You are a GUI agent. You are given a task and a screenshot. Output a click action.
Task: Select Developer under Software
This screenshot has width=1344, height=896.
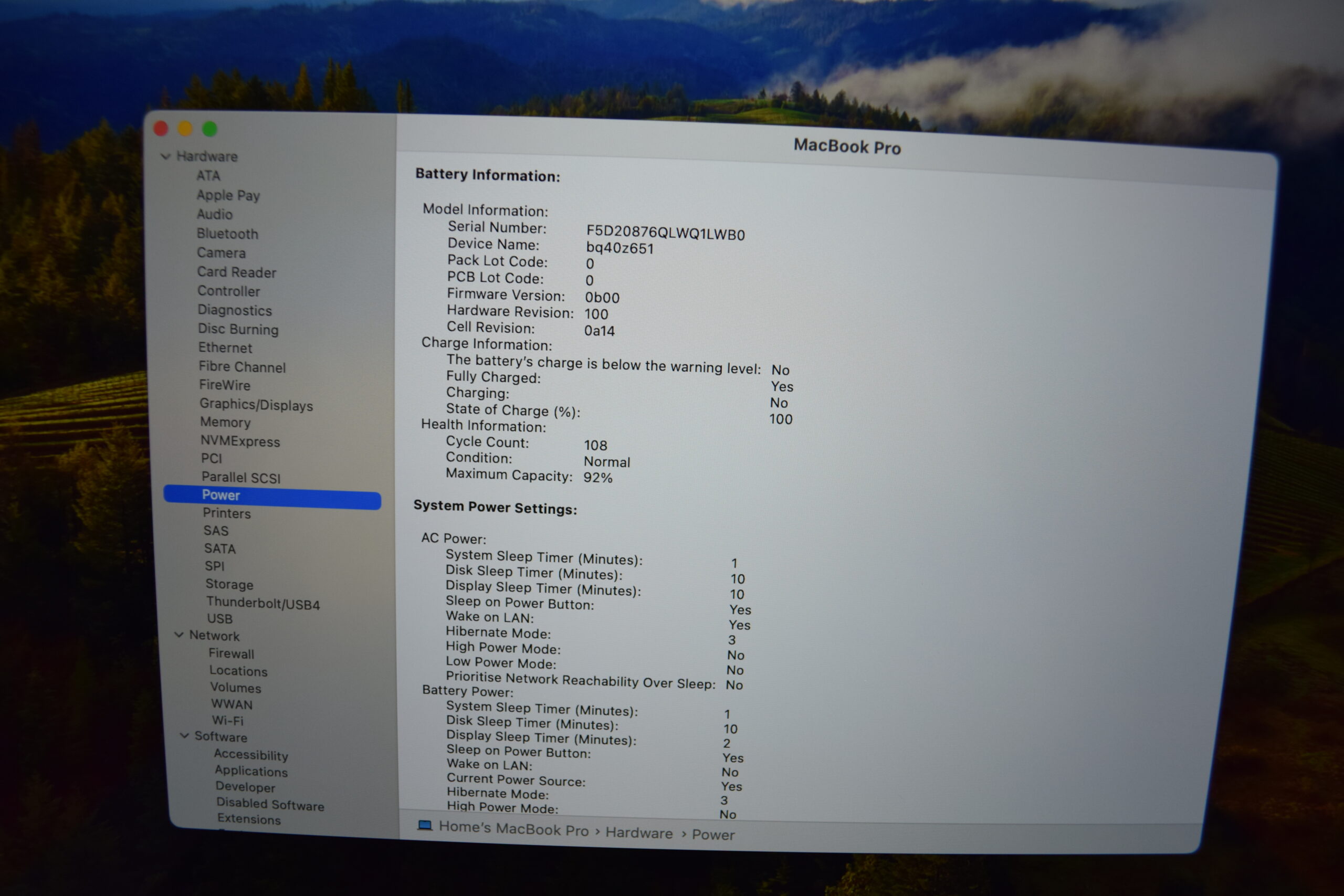(245, 787)
